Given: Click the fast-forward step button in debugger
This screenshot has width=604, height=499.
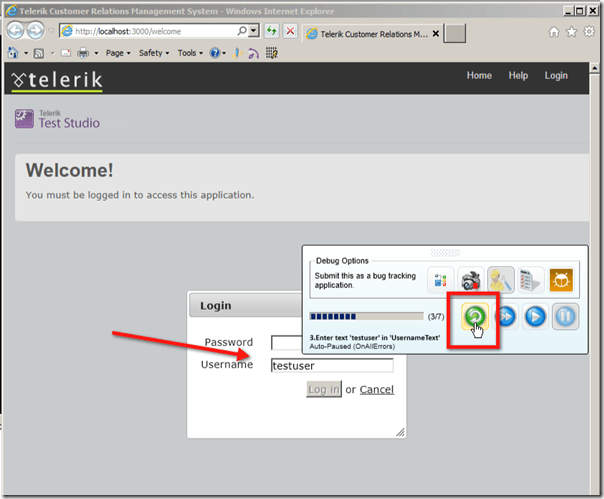Looking at the screenshot, I should [506, 317].
